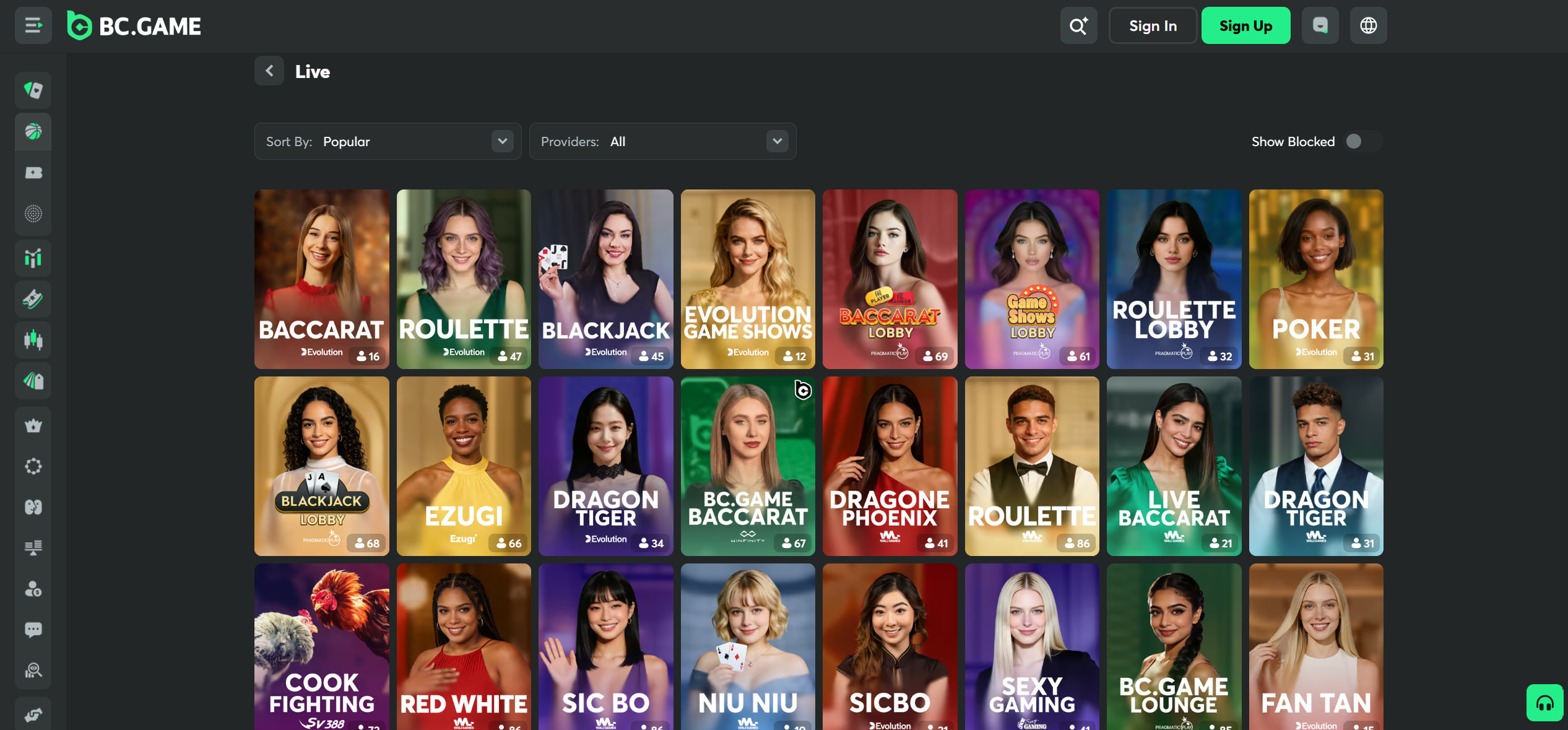Screen dimensions: 1568x730
Task: Open the Sort By Popular dropdown
Action: coord(388,142)
